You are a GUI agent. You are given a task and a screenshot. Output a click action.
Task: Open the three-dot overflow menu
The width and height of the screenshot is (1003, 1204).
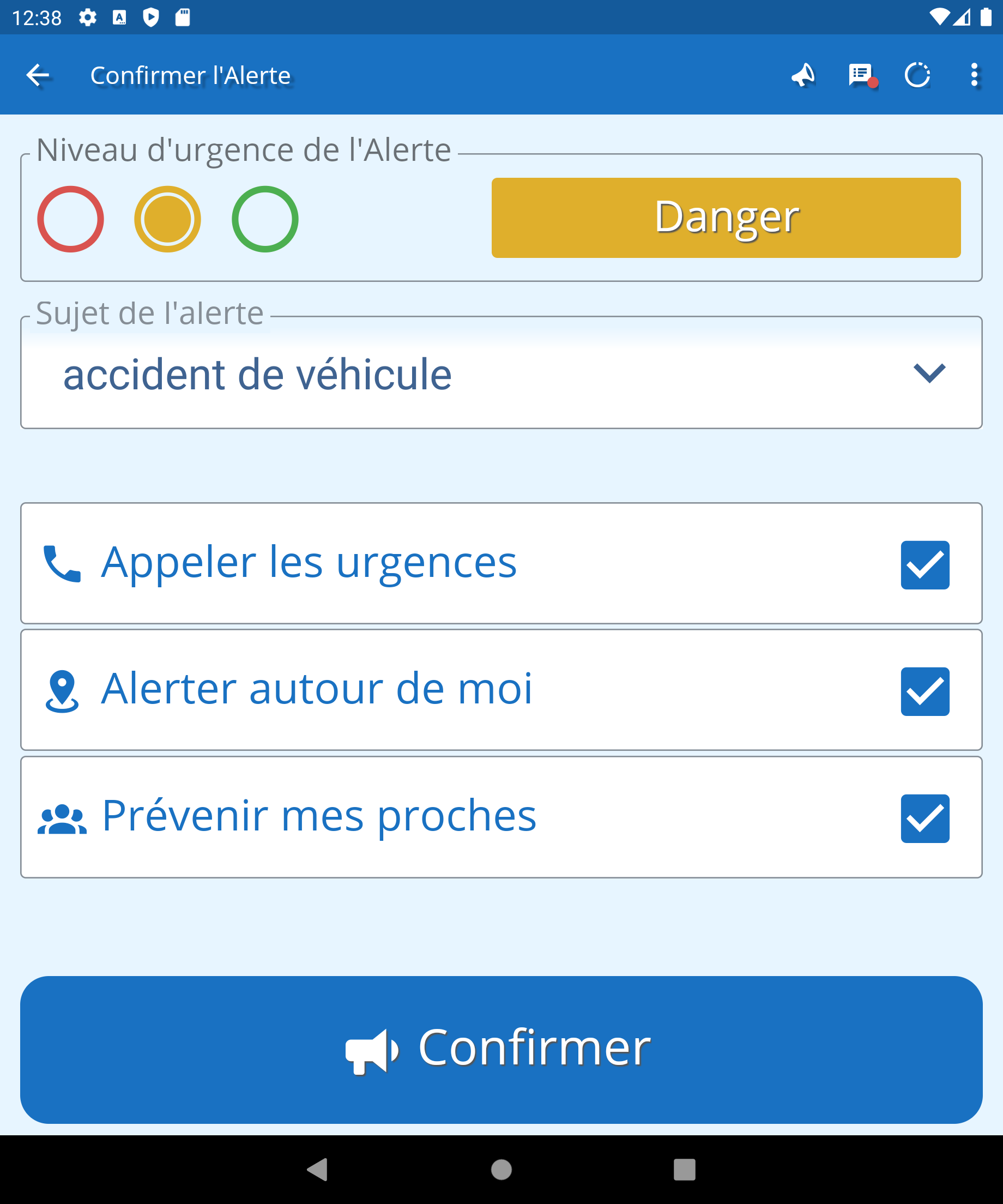974,75
